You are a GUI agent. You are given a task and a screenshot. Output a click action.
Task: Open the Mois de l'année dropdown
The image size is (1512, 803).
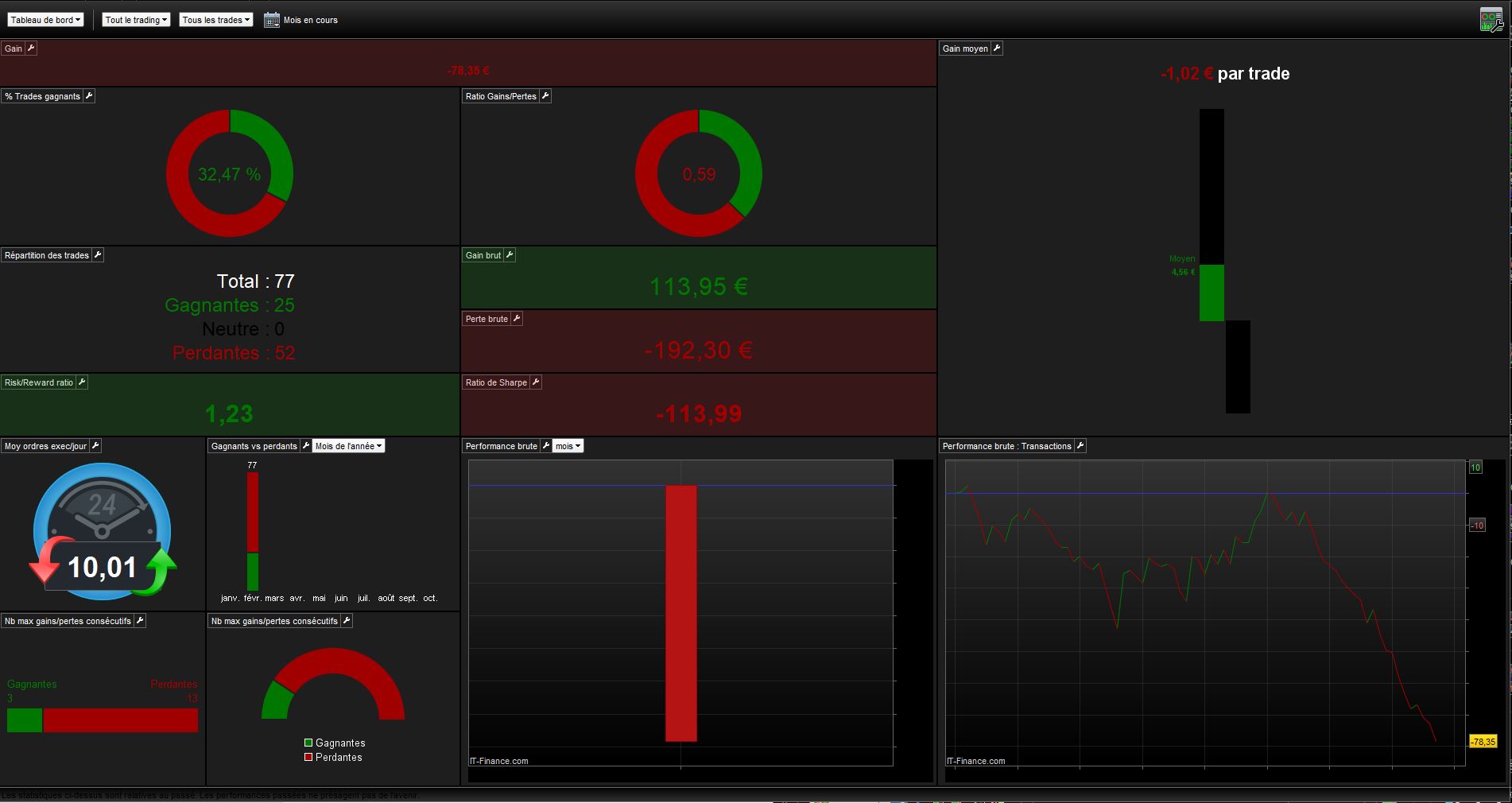(x=348, y=446)
